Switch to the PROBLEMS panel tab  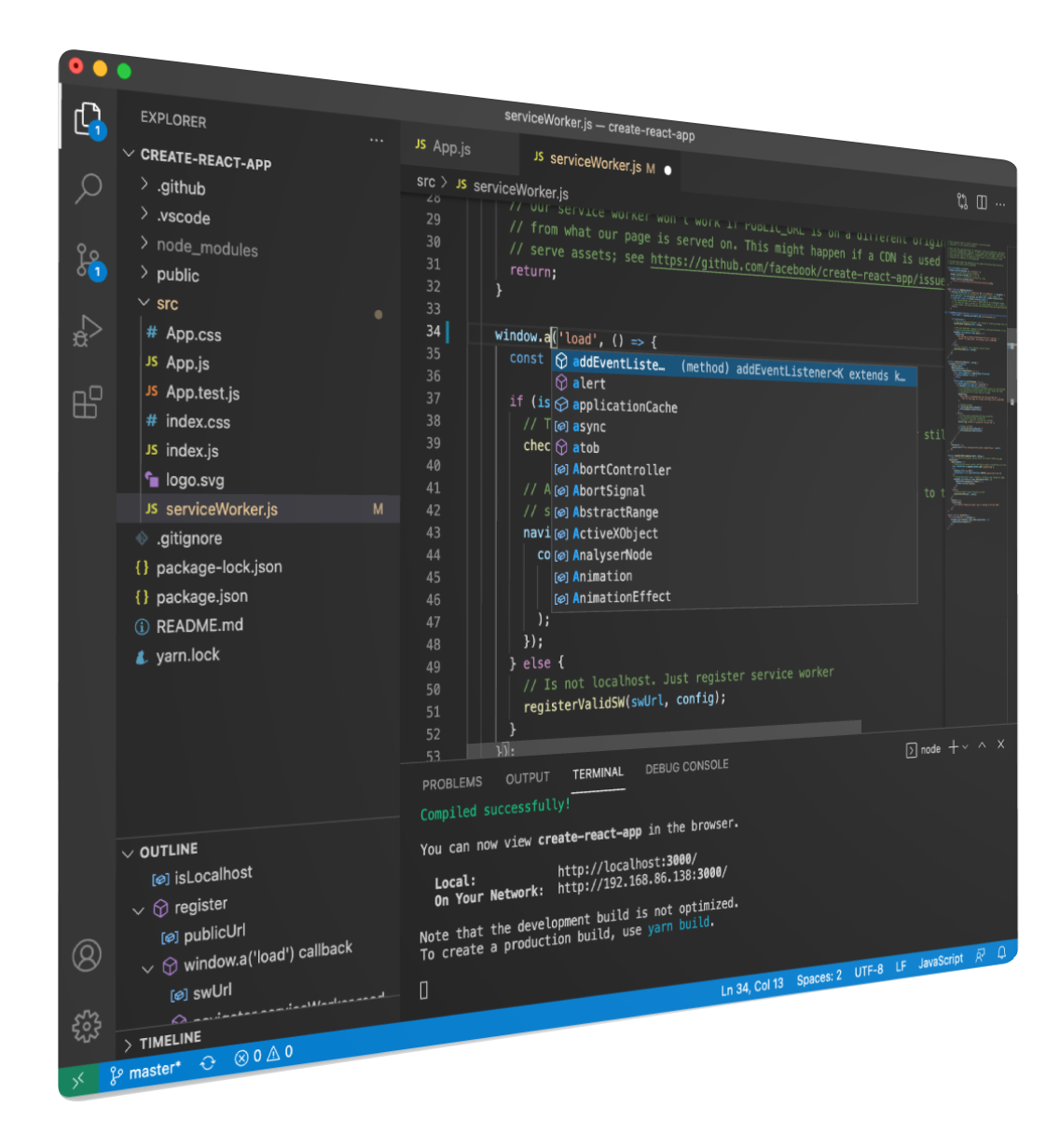tap(451, 784)
